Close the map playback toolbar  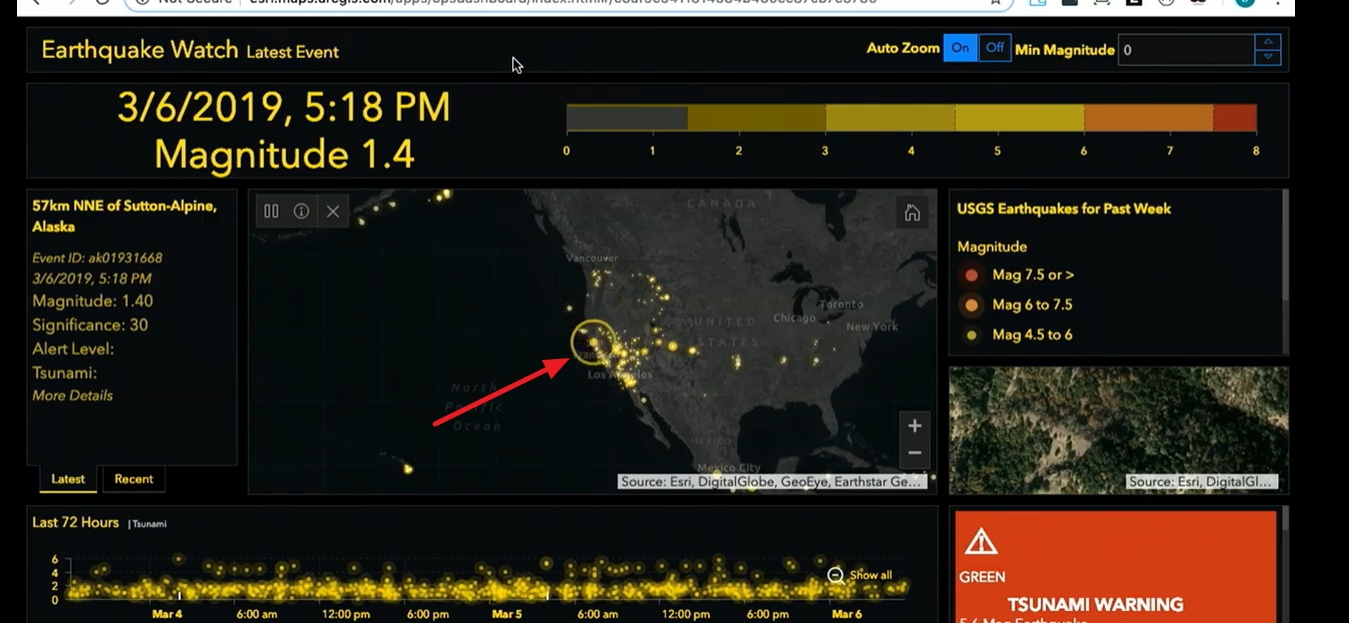[333, 211]
